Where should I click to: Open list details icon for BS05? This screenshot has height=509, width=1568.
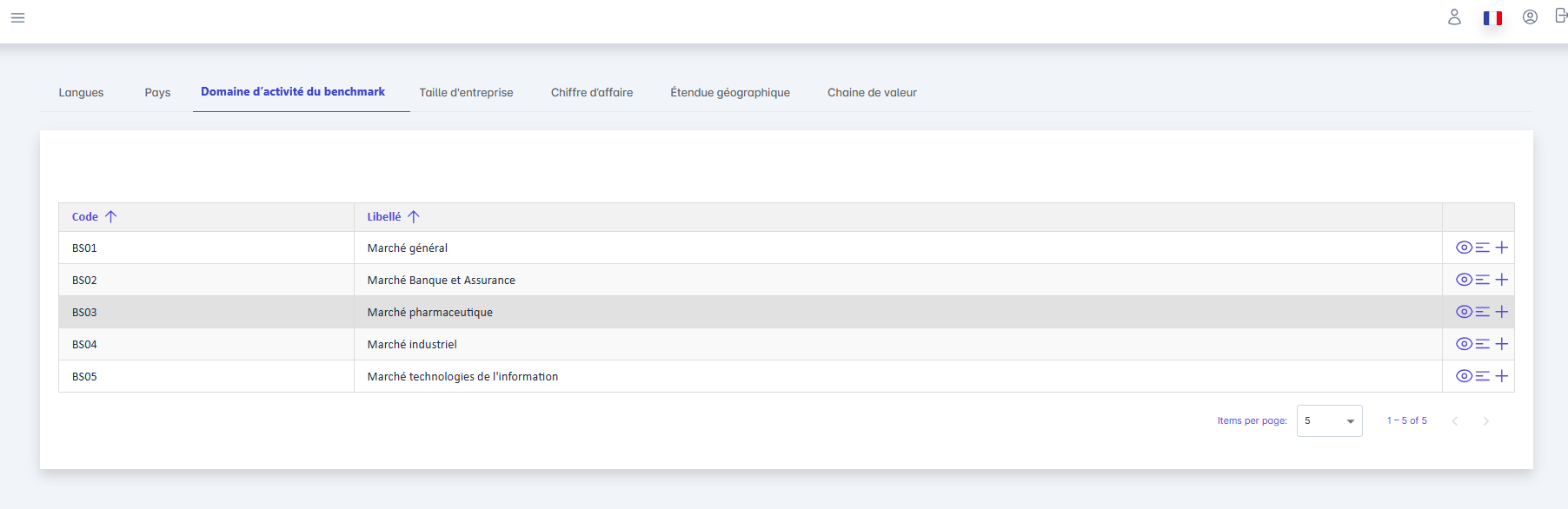tap(1483, 376)
